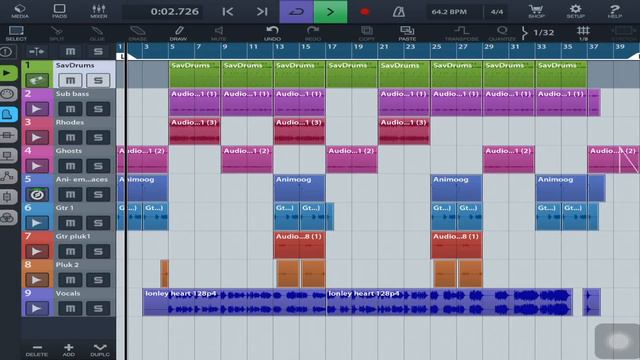
Task: Start playback with the Play button
Action: coord(330,11)
